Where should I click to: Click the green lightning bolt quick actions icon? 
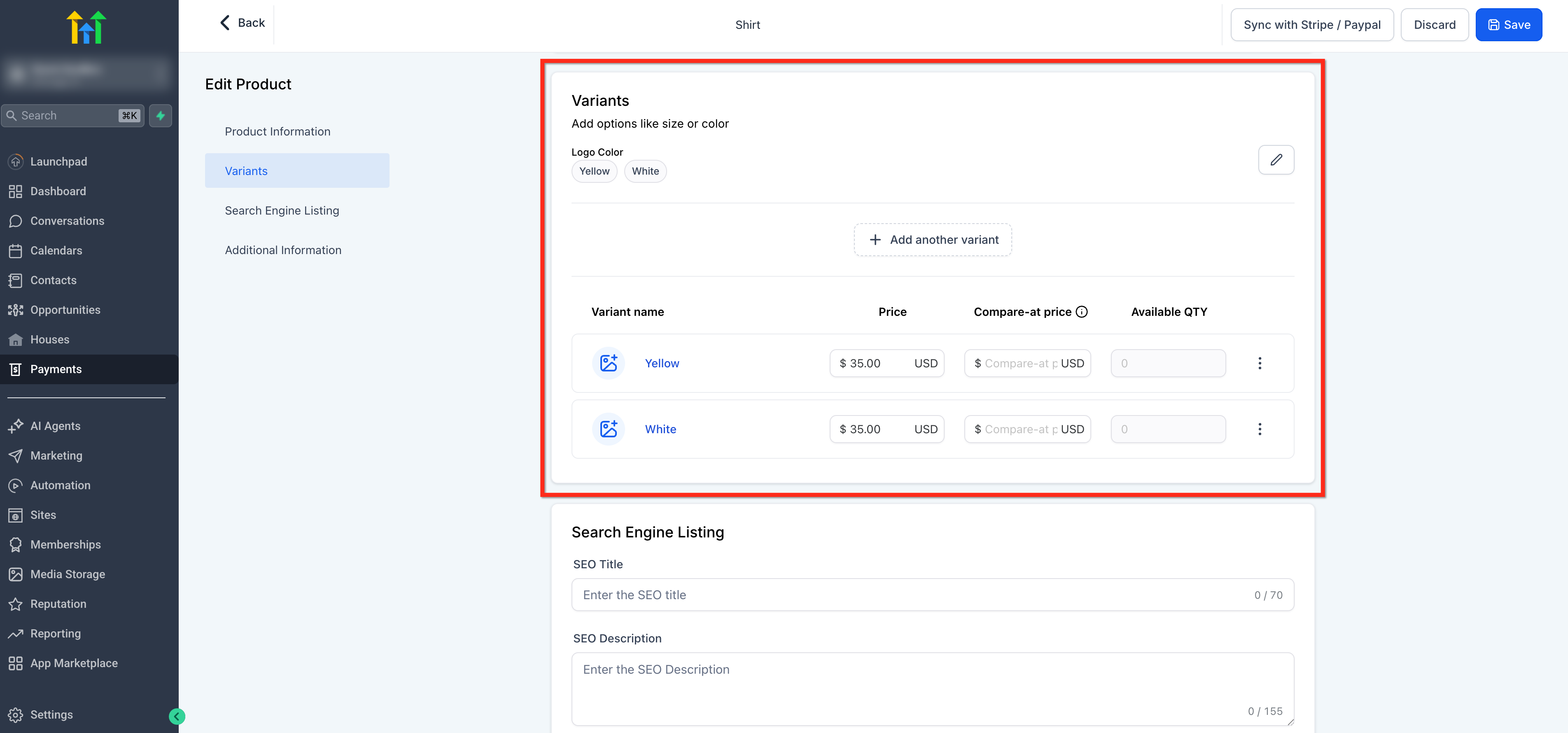[160, 116]
